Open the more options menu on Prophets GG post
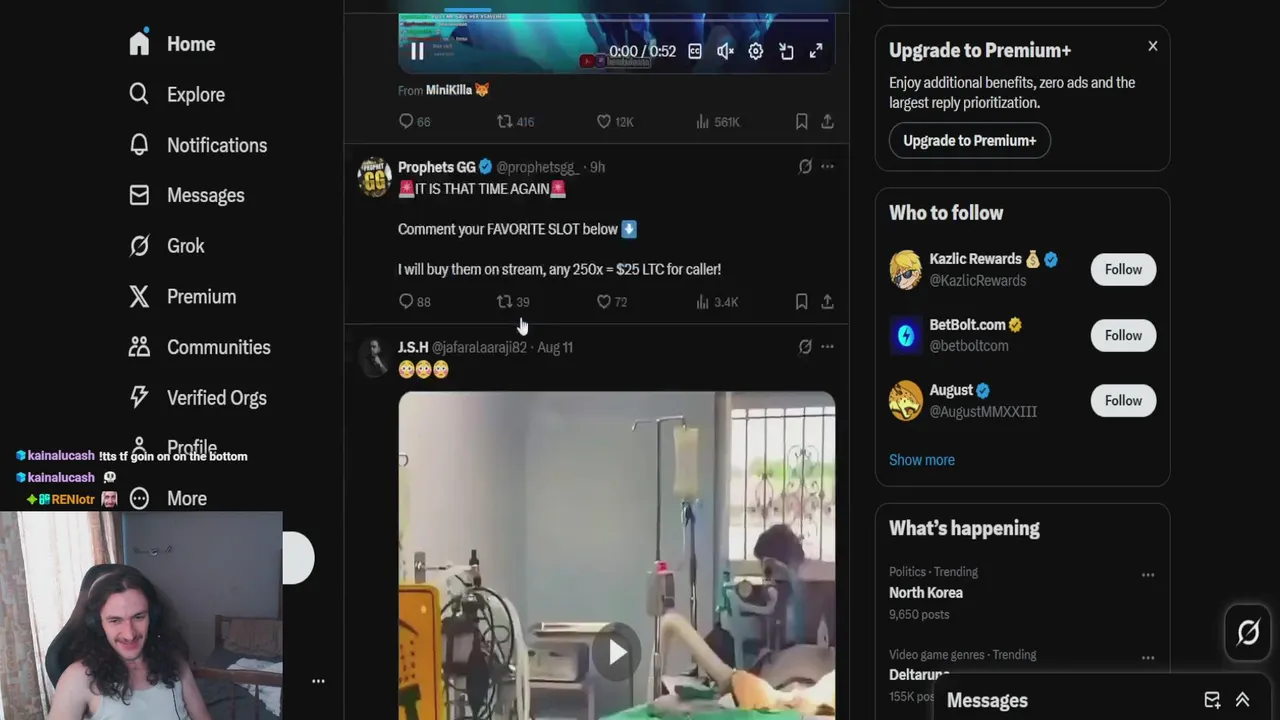 (x=827, y=167)
